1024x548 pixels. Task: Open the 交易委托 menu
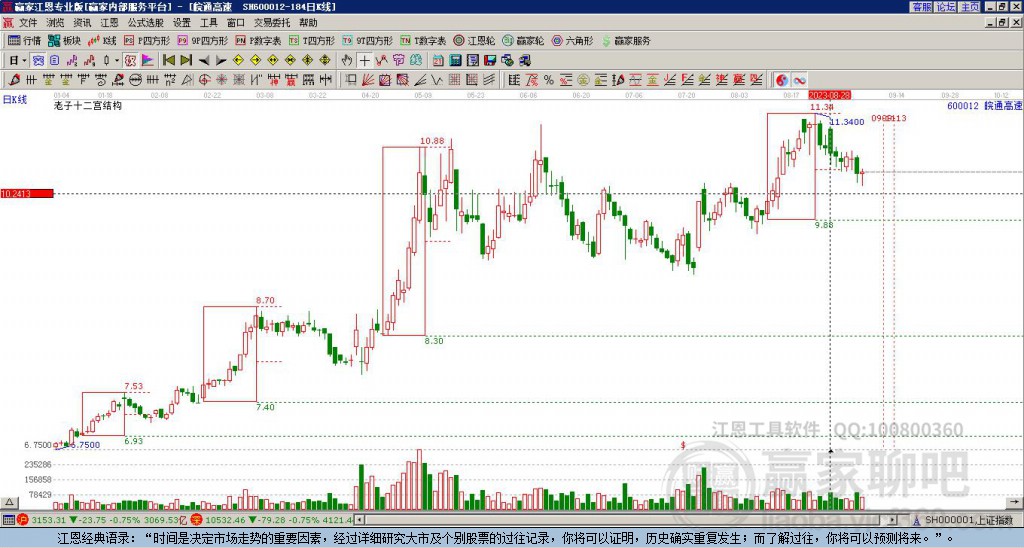click(272, 23)
